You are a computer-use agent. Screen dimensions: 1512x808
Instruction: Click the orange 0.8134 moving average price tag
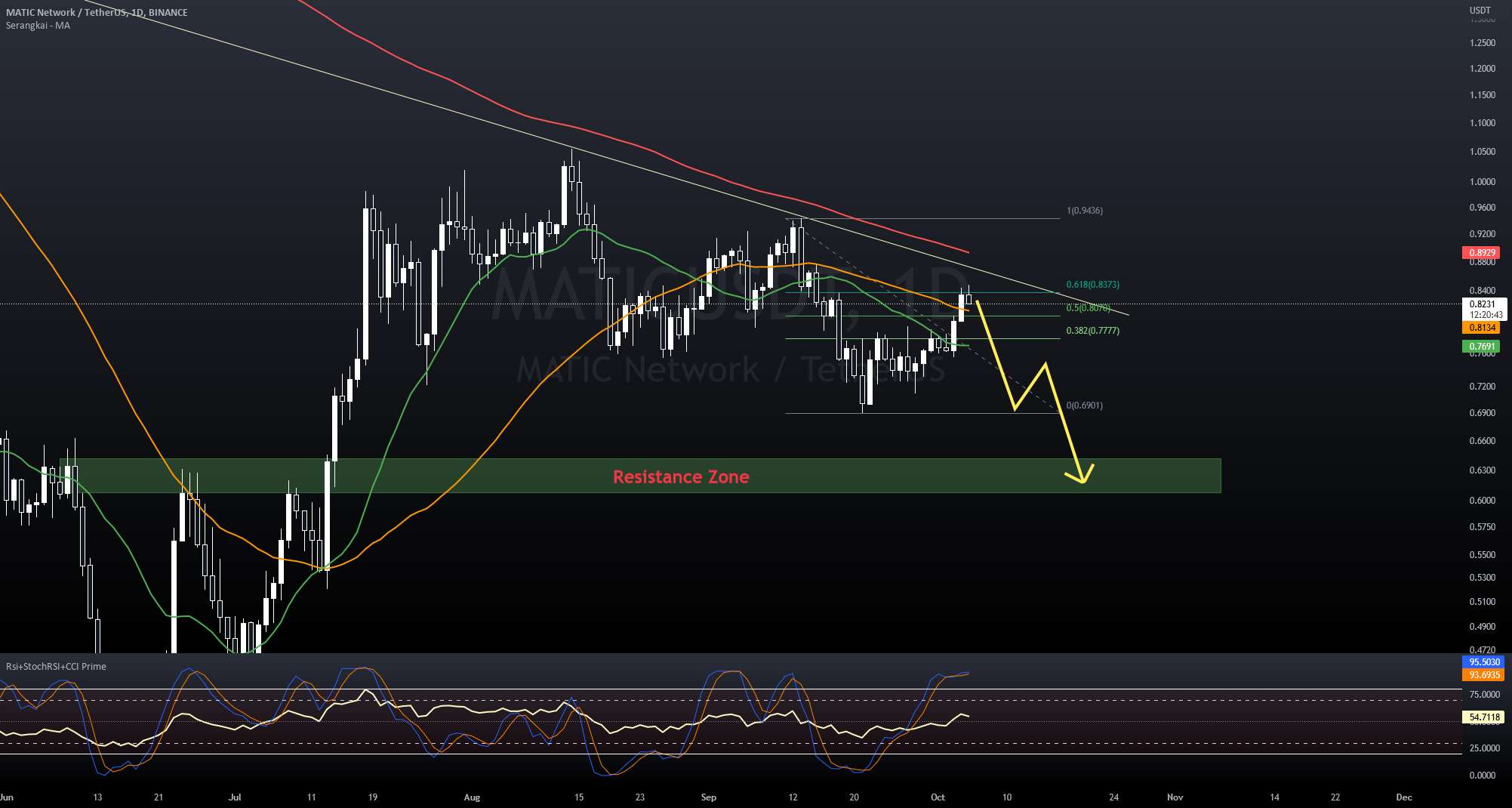click(x=1481, y=328)
